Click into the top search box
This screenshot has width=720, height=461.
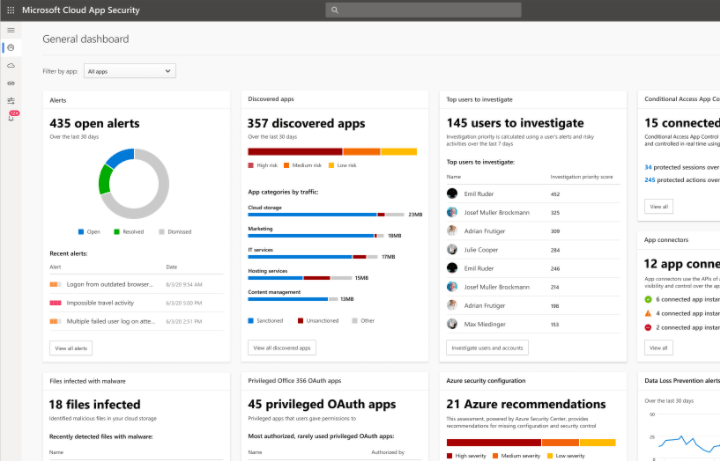pyautogui.click(x=423, y=10)
